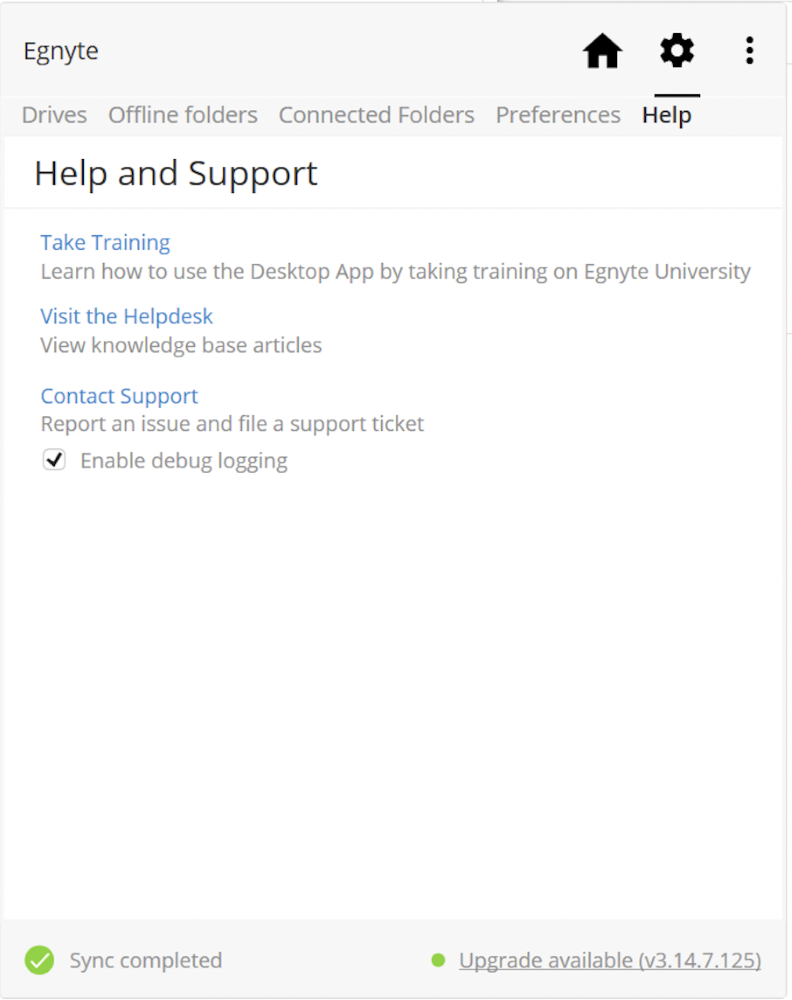Click the Sync completed status text
Viewport: 792px width, 1000px height.
[145, 960]
